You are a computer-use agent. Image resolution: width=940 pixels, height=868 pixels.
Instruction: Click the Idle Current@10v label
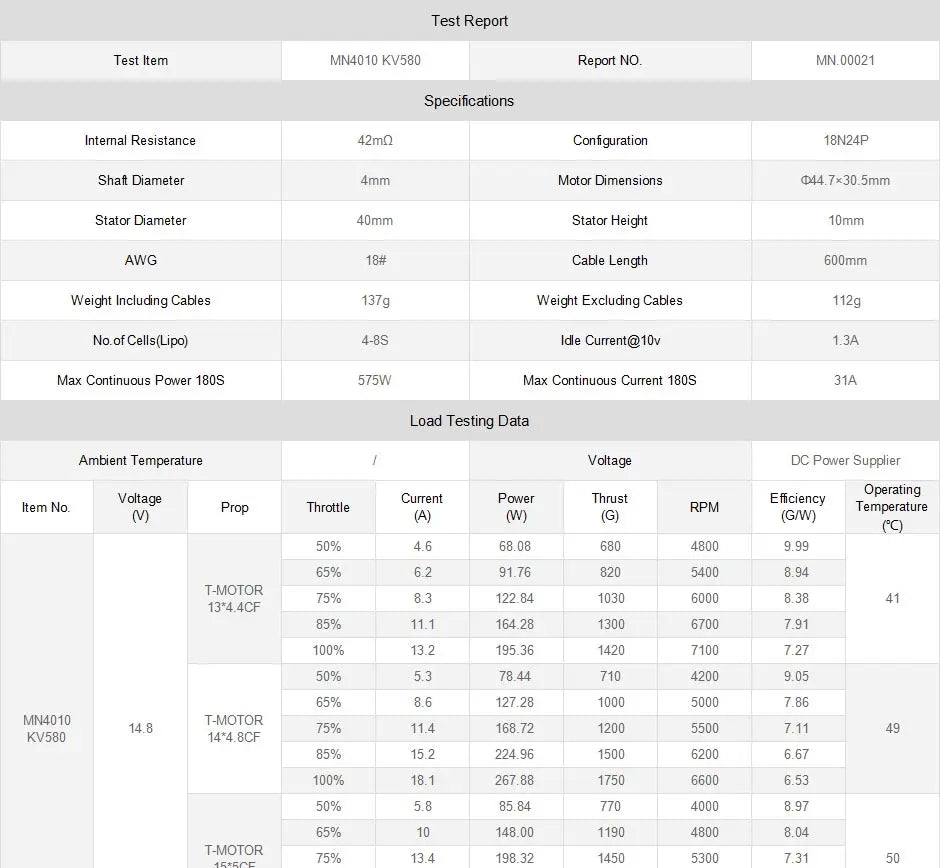(x=610, y=340)
